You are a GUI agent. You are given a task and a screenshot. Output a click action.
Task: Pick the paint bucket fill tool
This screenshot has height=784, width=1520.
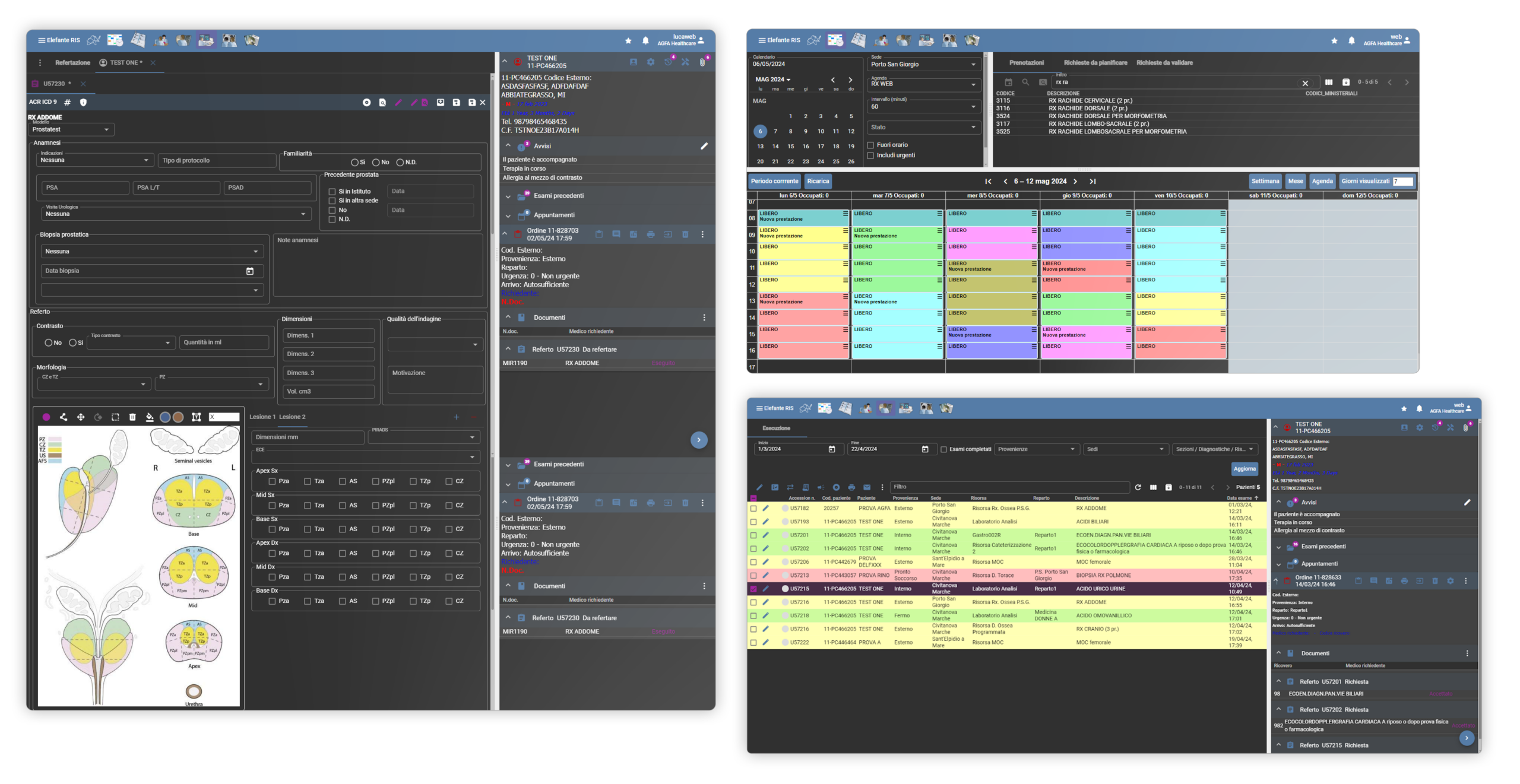(150, 417)
